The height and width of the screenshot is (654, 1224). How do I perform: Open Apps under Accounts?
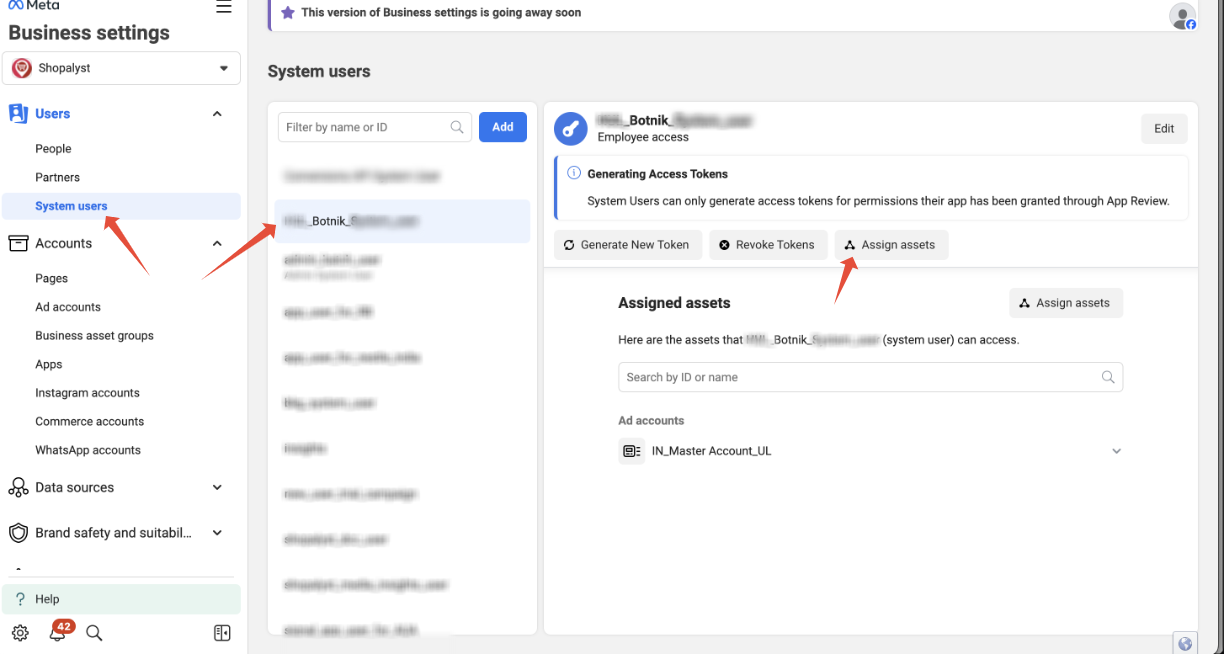pos(48,365)
